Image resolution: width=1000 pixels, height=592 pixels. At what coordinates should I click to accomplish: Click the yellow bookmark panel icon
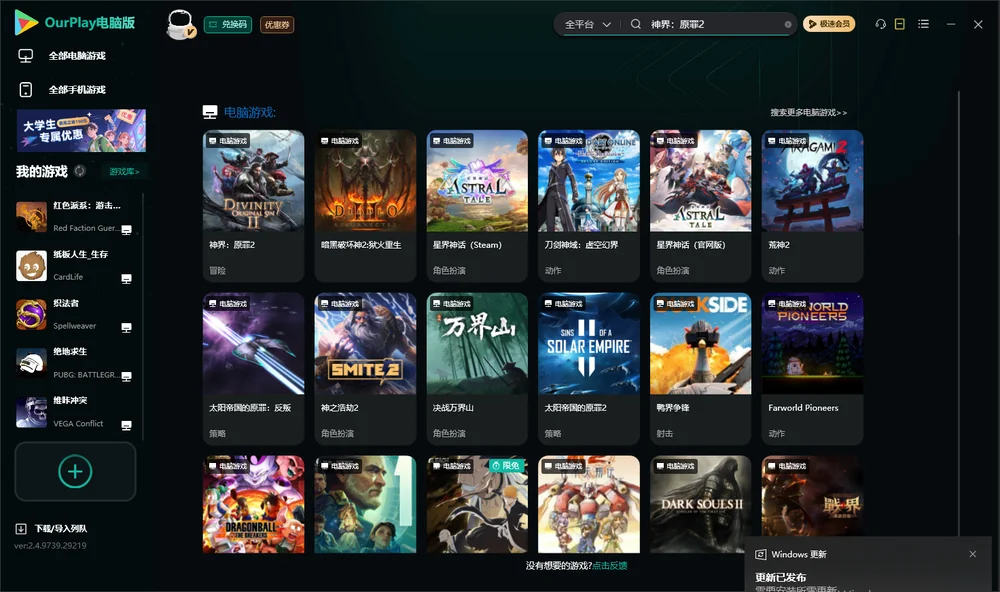[x=900, y=24]
